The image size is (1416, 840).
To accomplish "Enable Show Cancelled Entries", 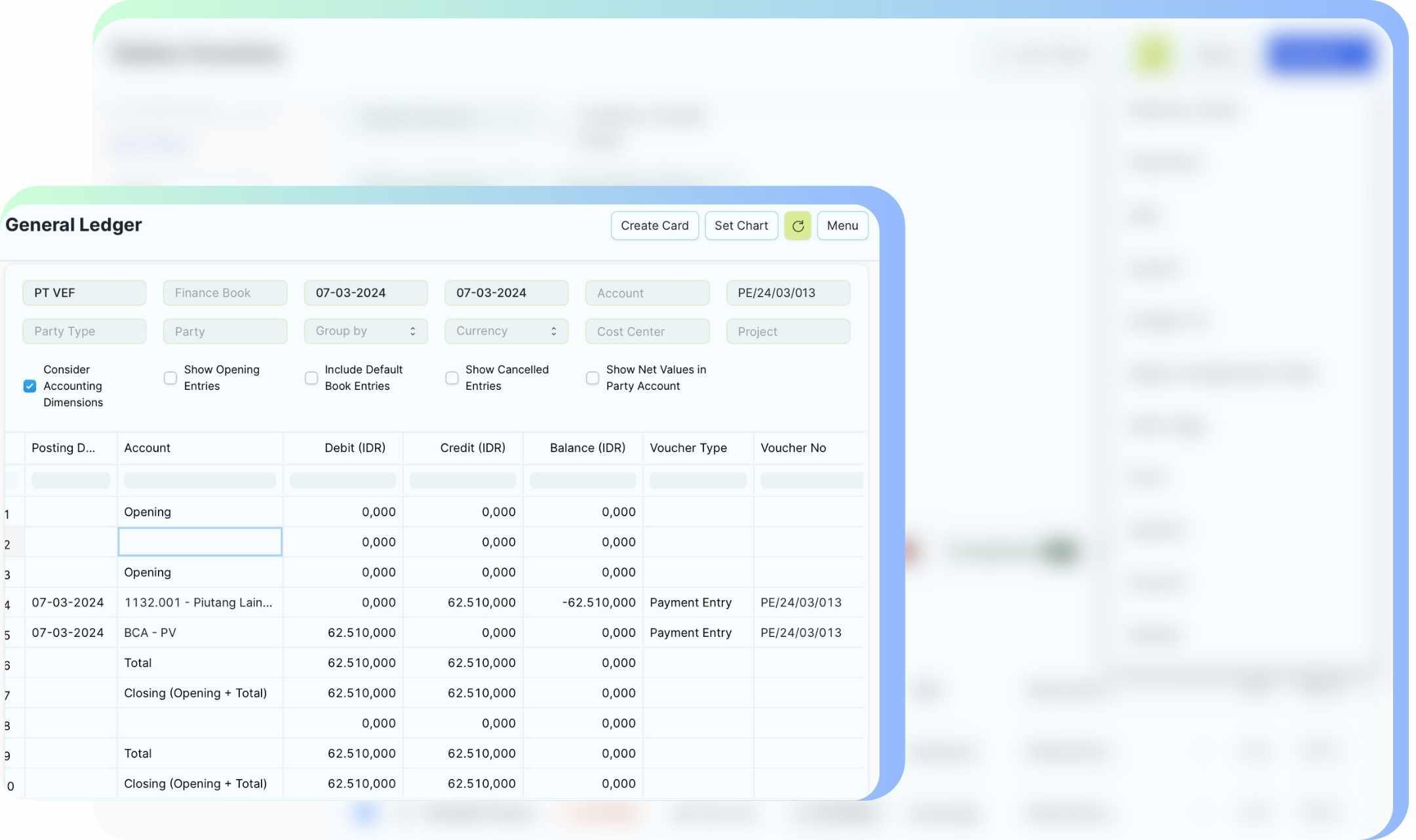I will tap(452, 378).
